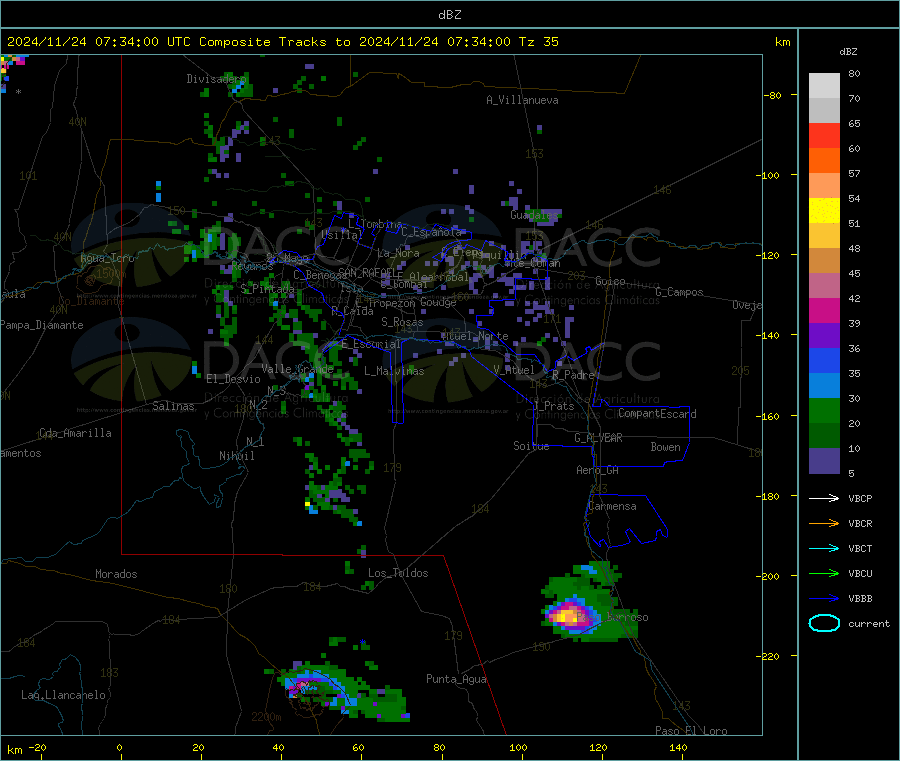Select the slate purple 5-10 dBZ band
The image size is (900, 761).
point(824,461)
